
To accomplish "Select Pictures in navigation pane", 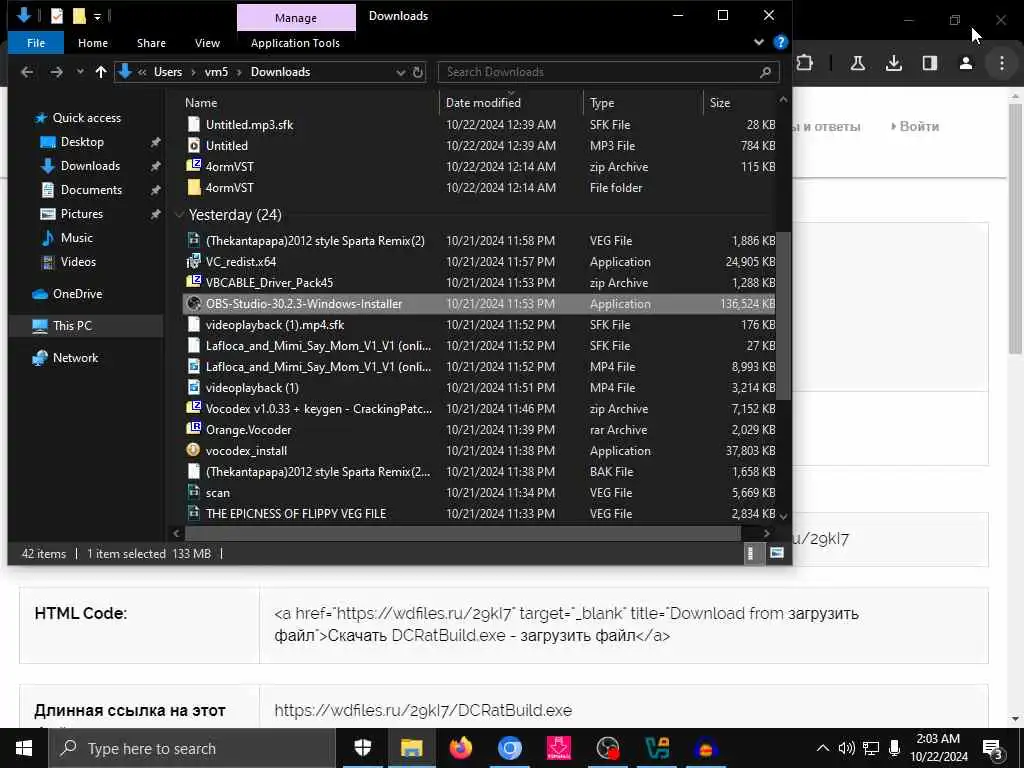I will coord(82,214).
